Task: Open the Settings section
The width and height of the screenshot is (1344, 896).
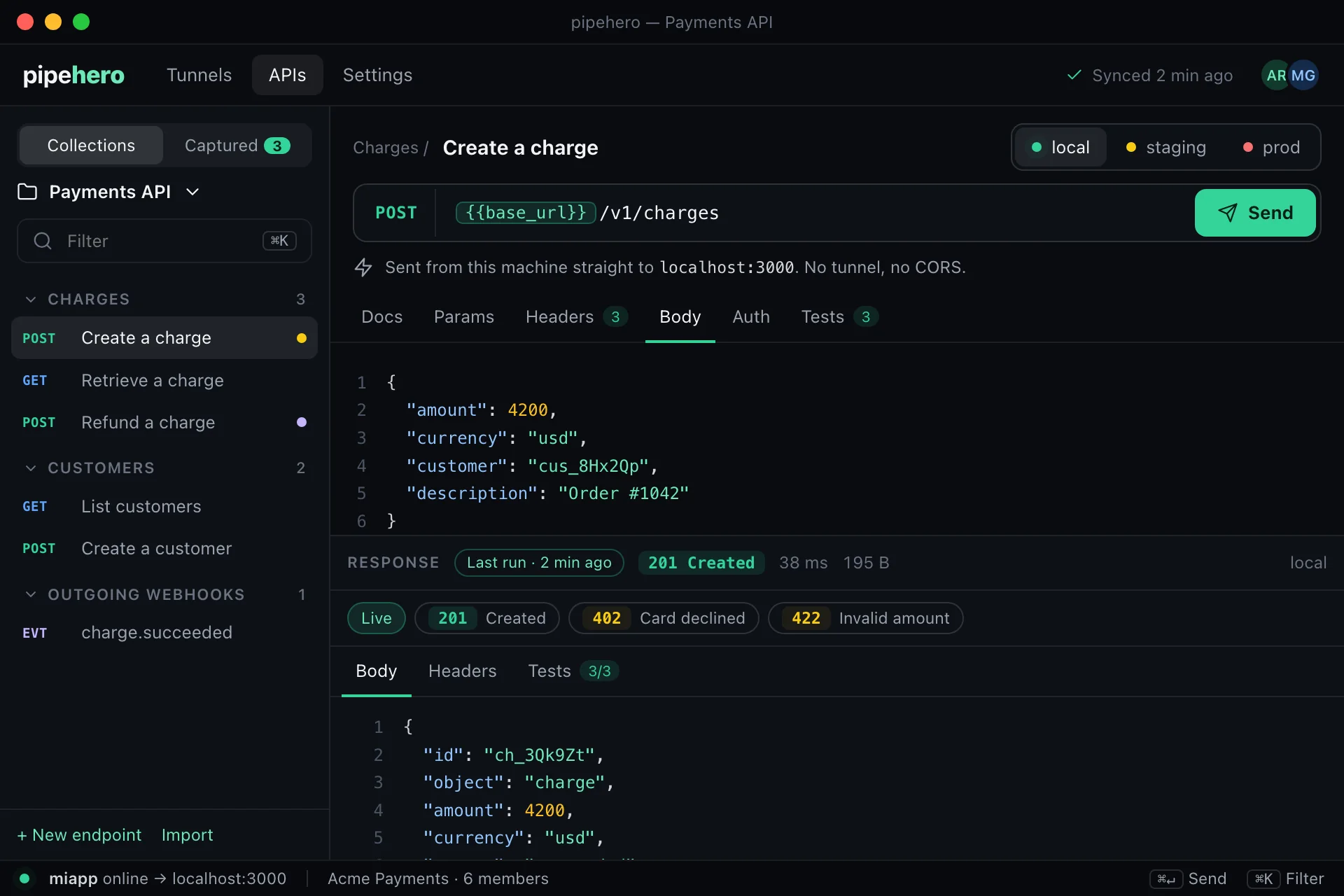Action: pos(377,75)
